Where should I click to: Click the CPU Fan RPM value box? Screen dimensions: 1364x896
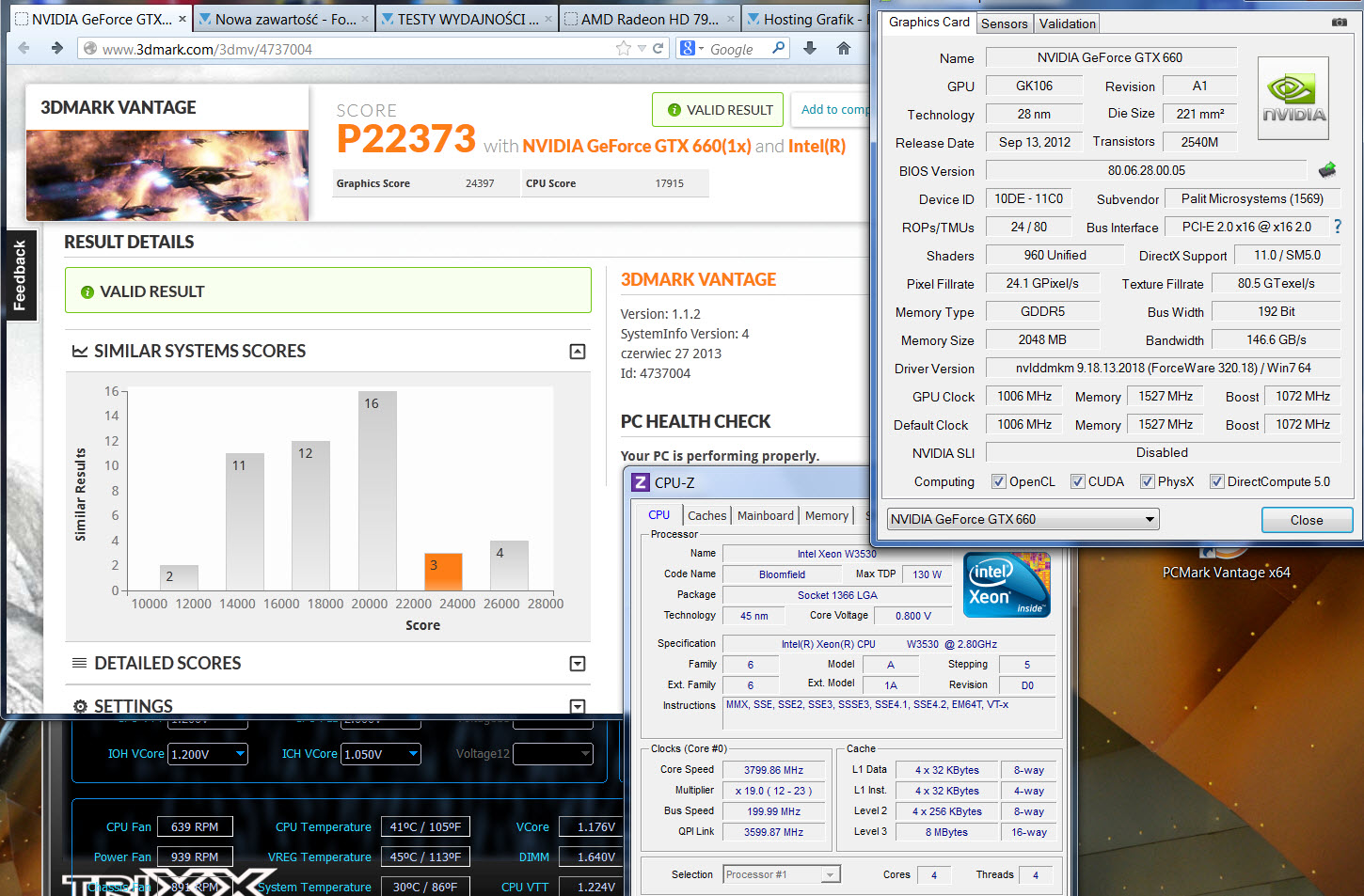tap(195, 827)
